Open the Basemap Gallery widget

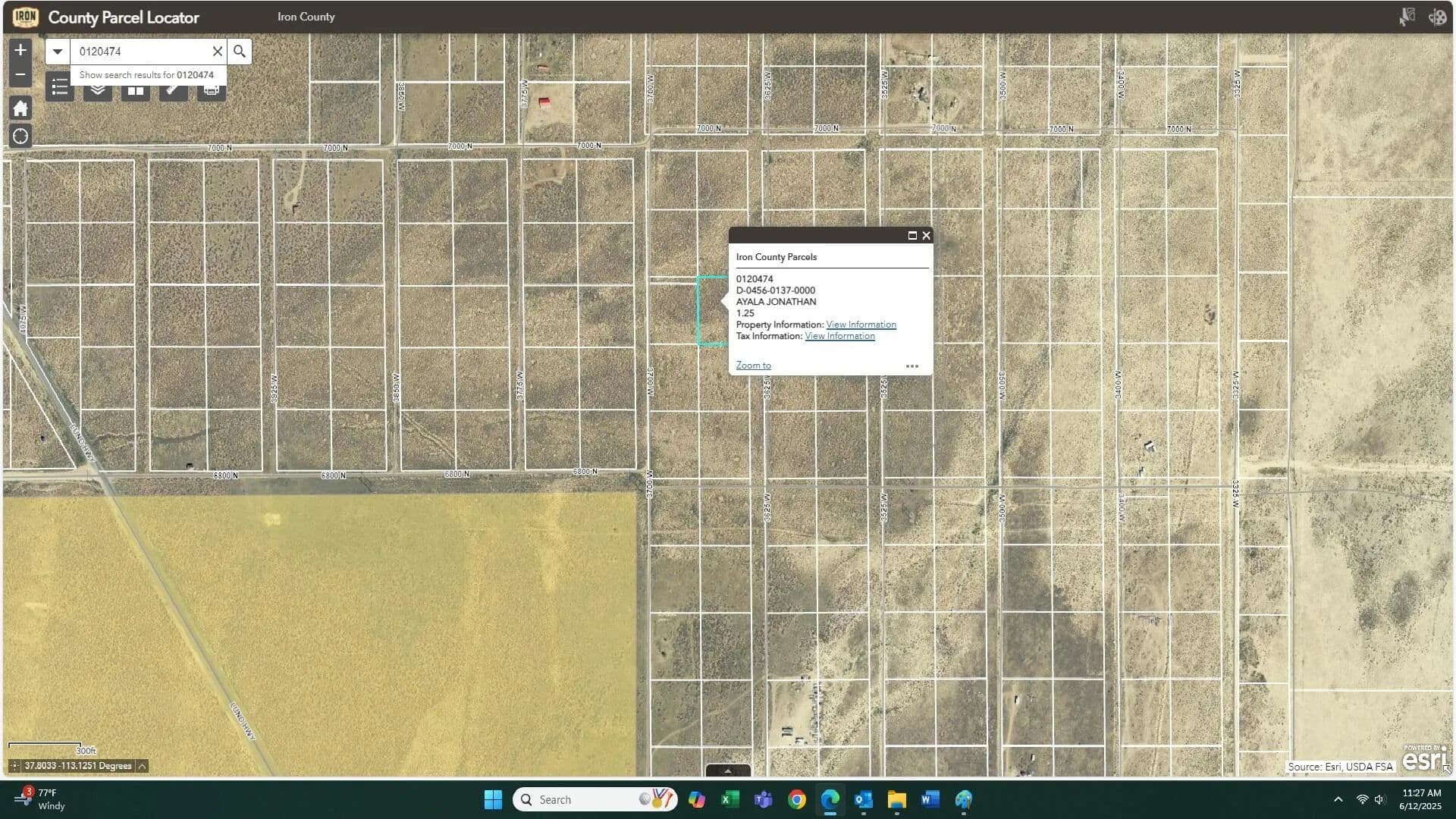tap(136, 92)
